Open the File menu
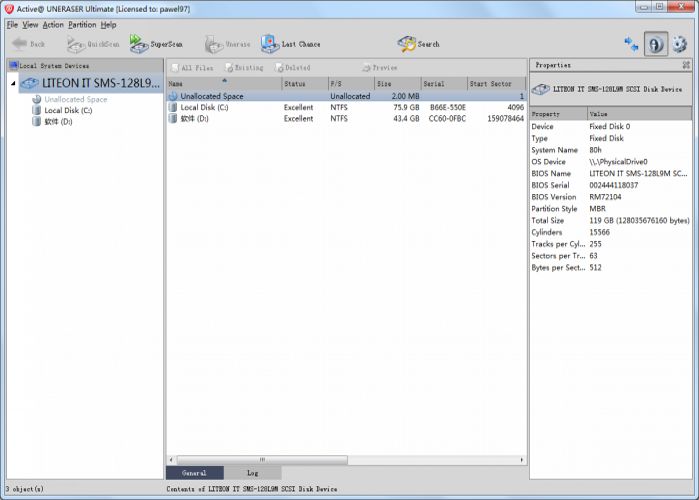This screenshot has height=500, width=699. tap(12, 25)
